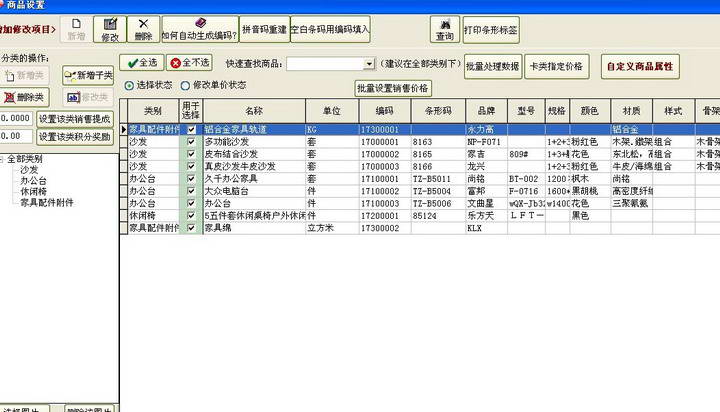The width and height of the screenshot is (720, 412).
Task: Click the 卡类指定价格 button
Action: (557, 67)
